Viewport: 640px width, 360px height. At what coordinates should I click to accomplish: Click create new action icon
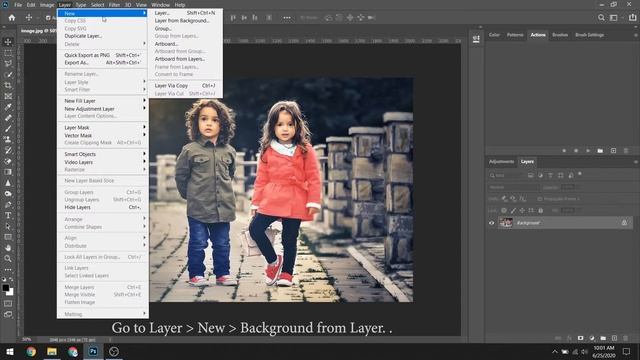tap(613, 151)
